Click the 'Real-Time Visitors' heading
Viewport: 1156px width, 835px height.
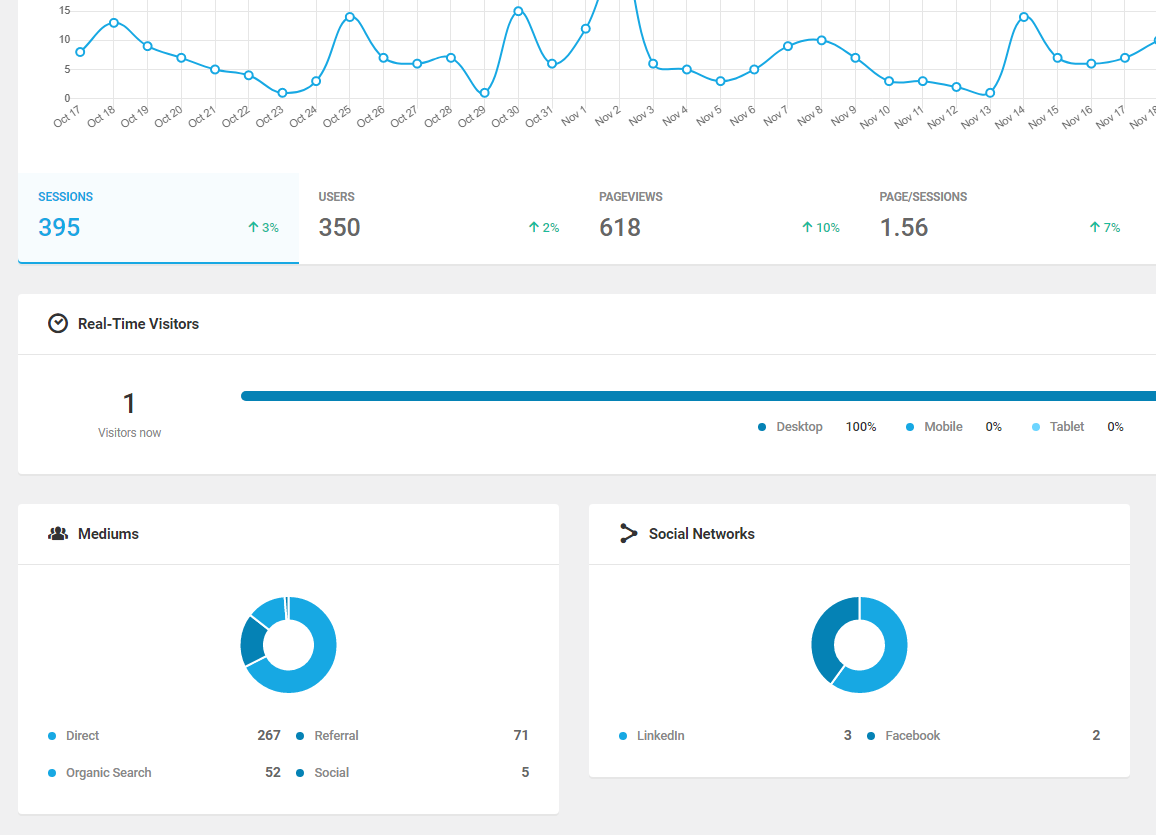coord(139,324)
